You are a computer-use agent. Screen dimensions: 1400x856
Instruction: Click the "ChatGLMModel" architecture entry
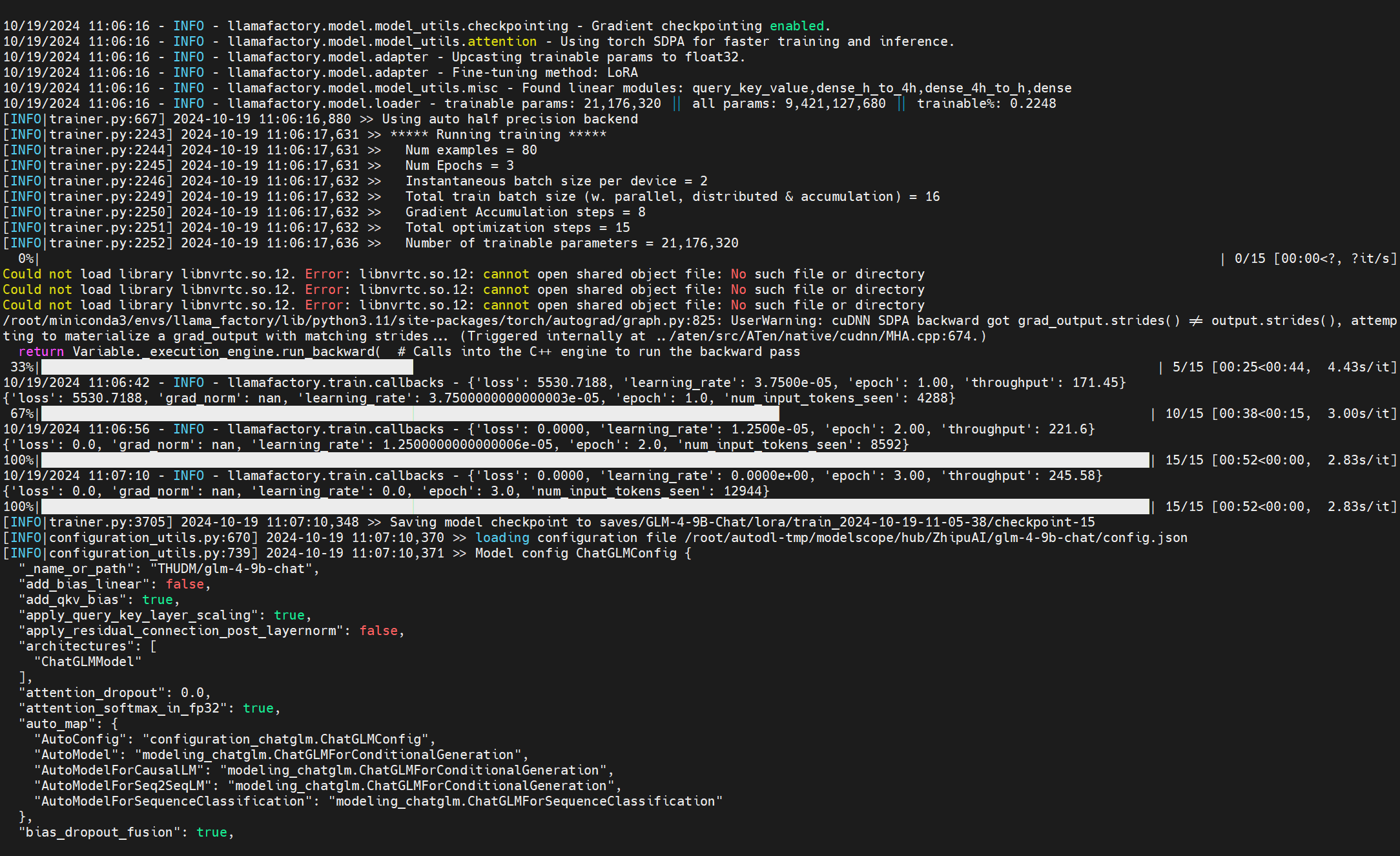click(x=87, y=662)
